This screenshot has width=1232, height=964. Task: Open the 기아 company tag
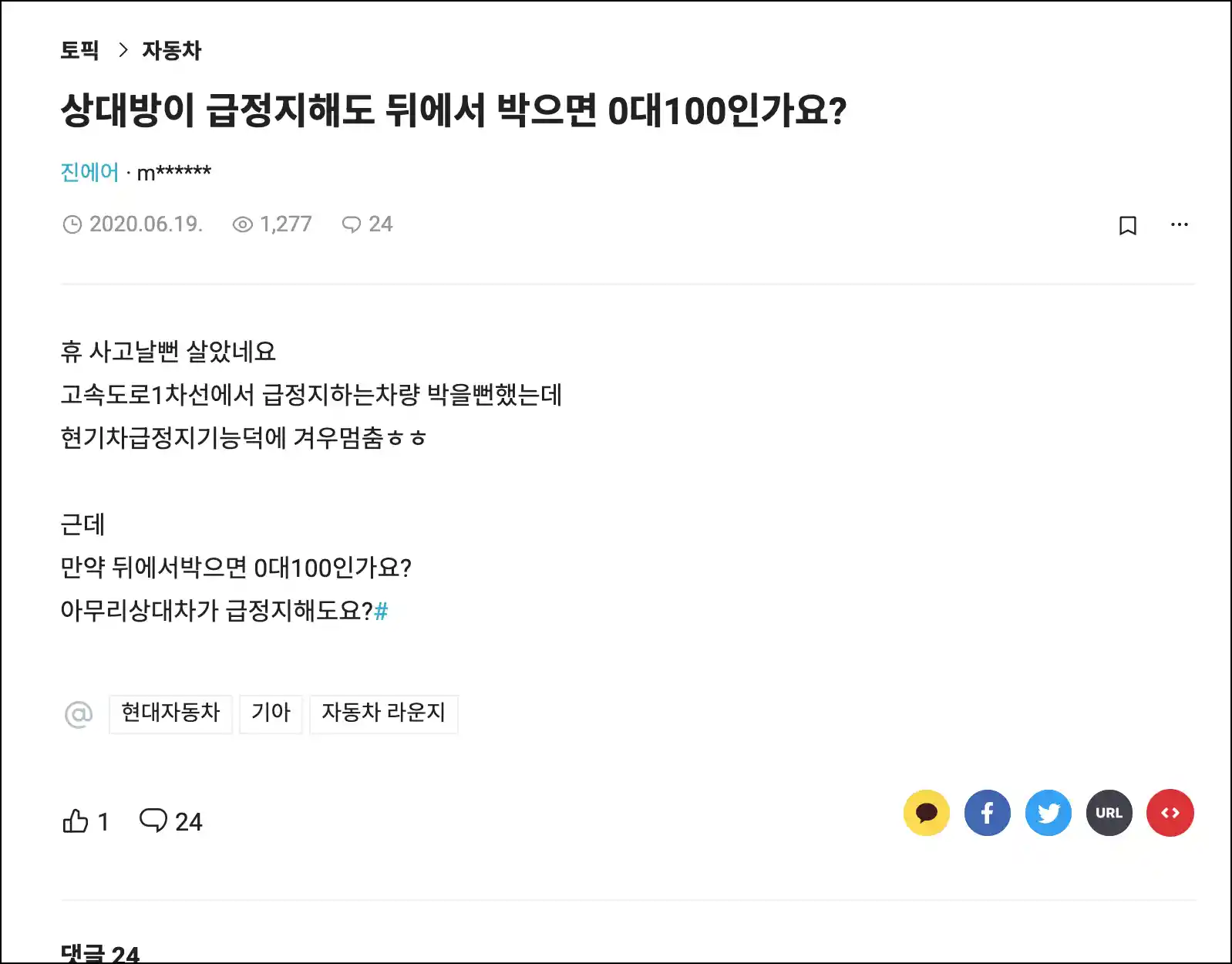tap(271, 713)
